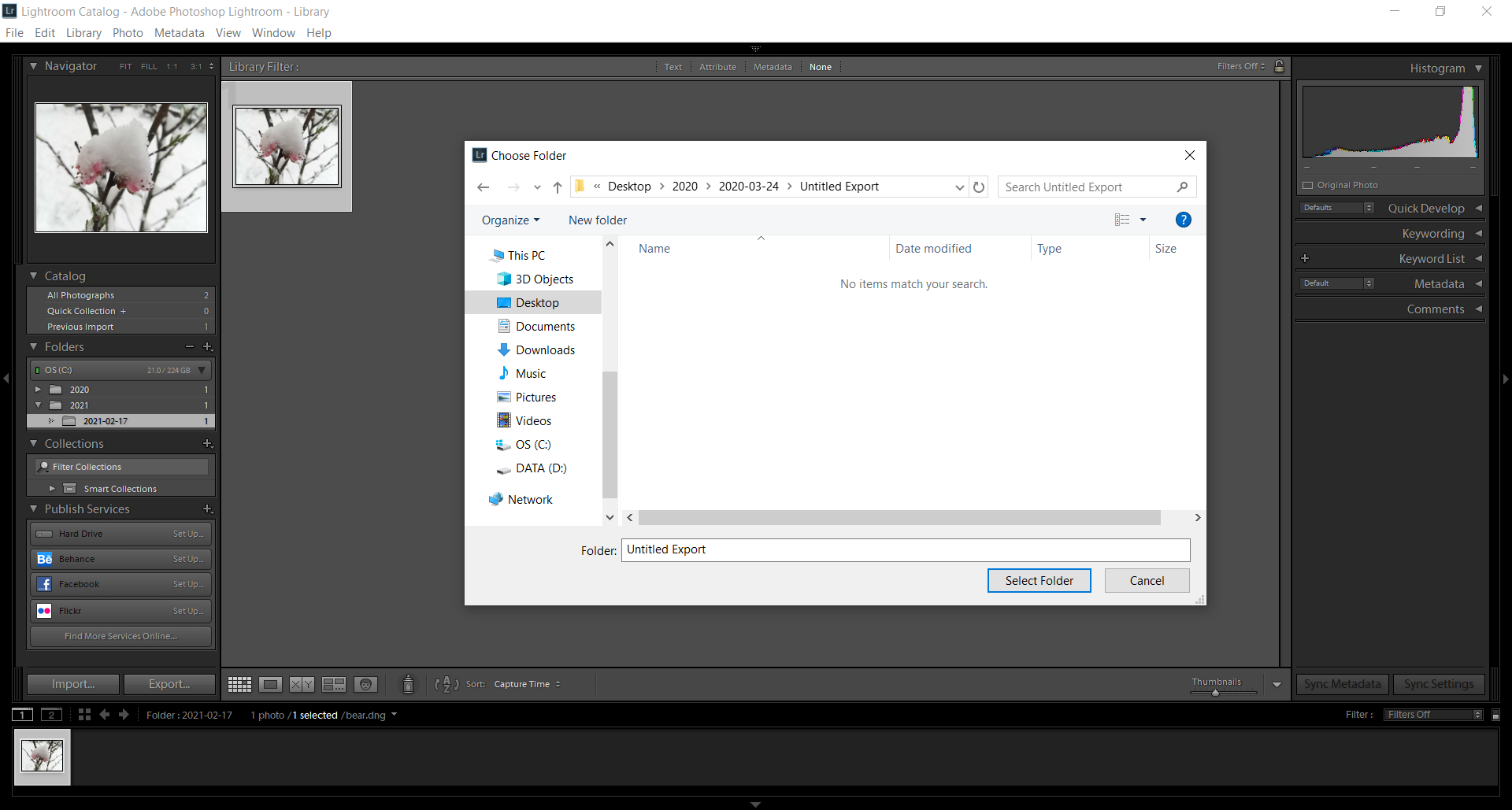This screenshot has height=810, width=1512.
Task: Open Survey view icon in toolbar
Action: coord(334,684)
